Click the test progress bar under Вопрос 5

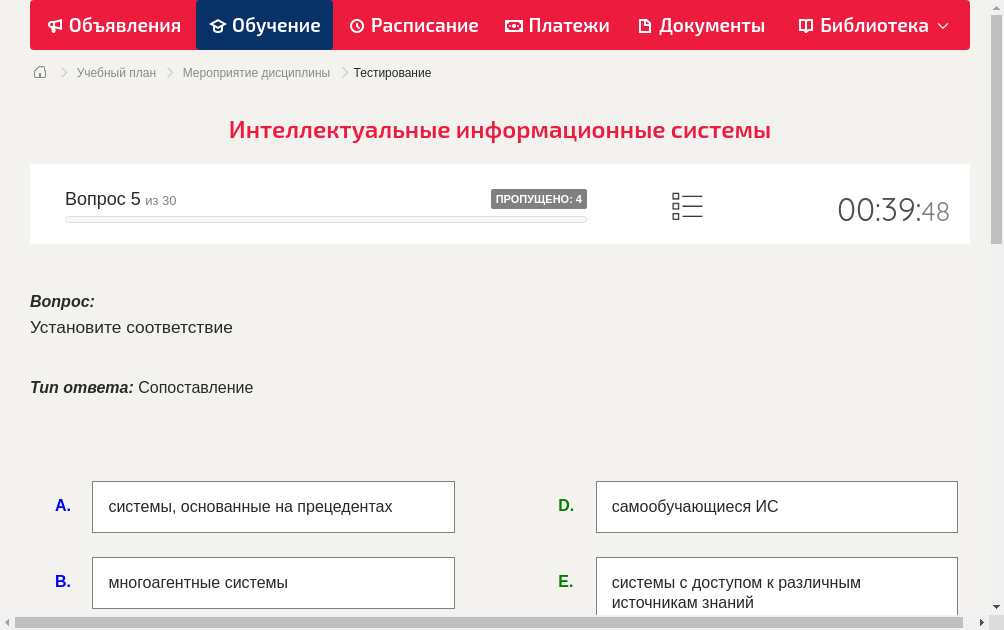(325, 219)
